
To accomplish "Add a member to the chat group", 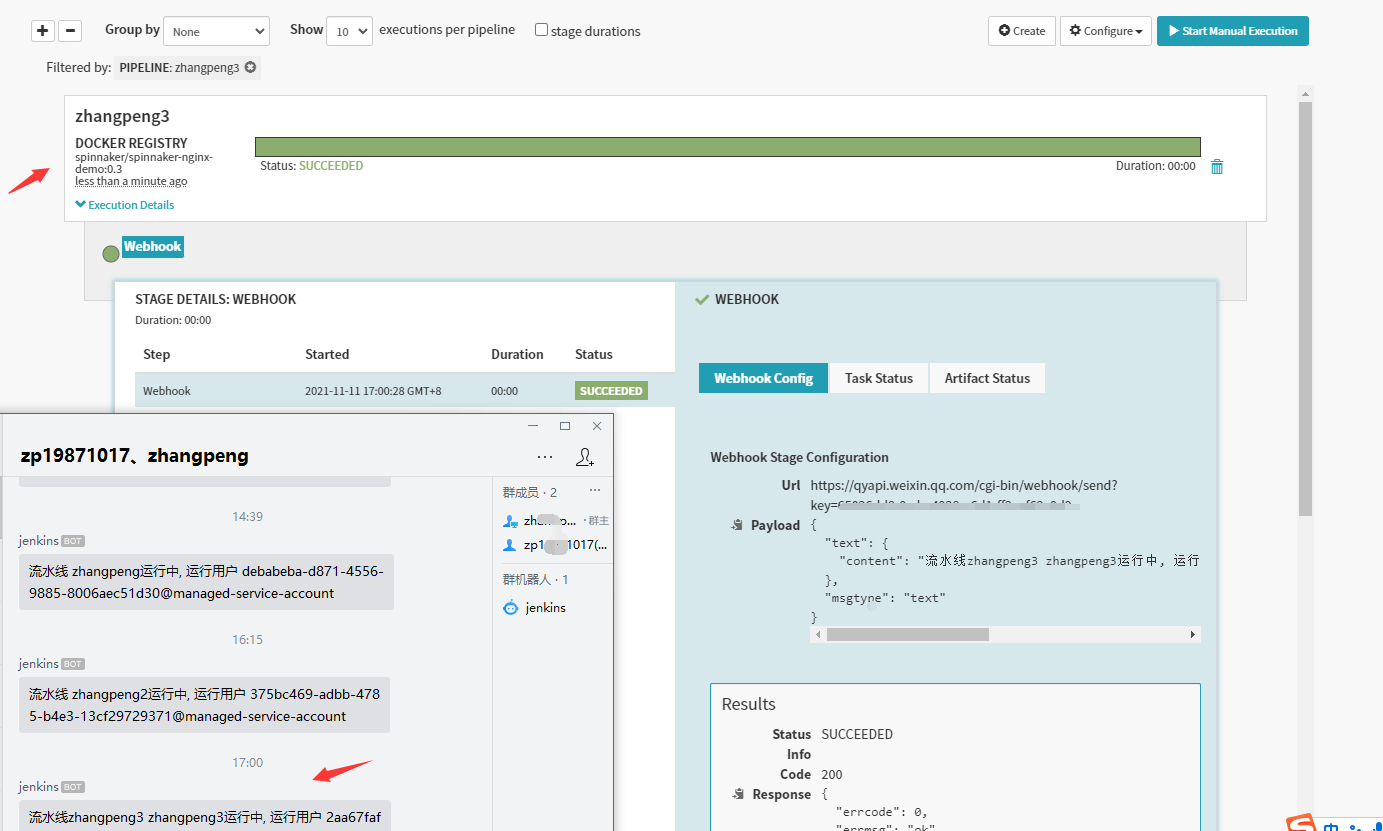I will coord(586,457).
